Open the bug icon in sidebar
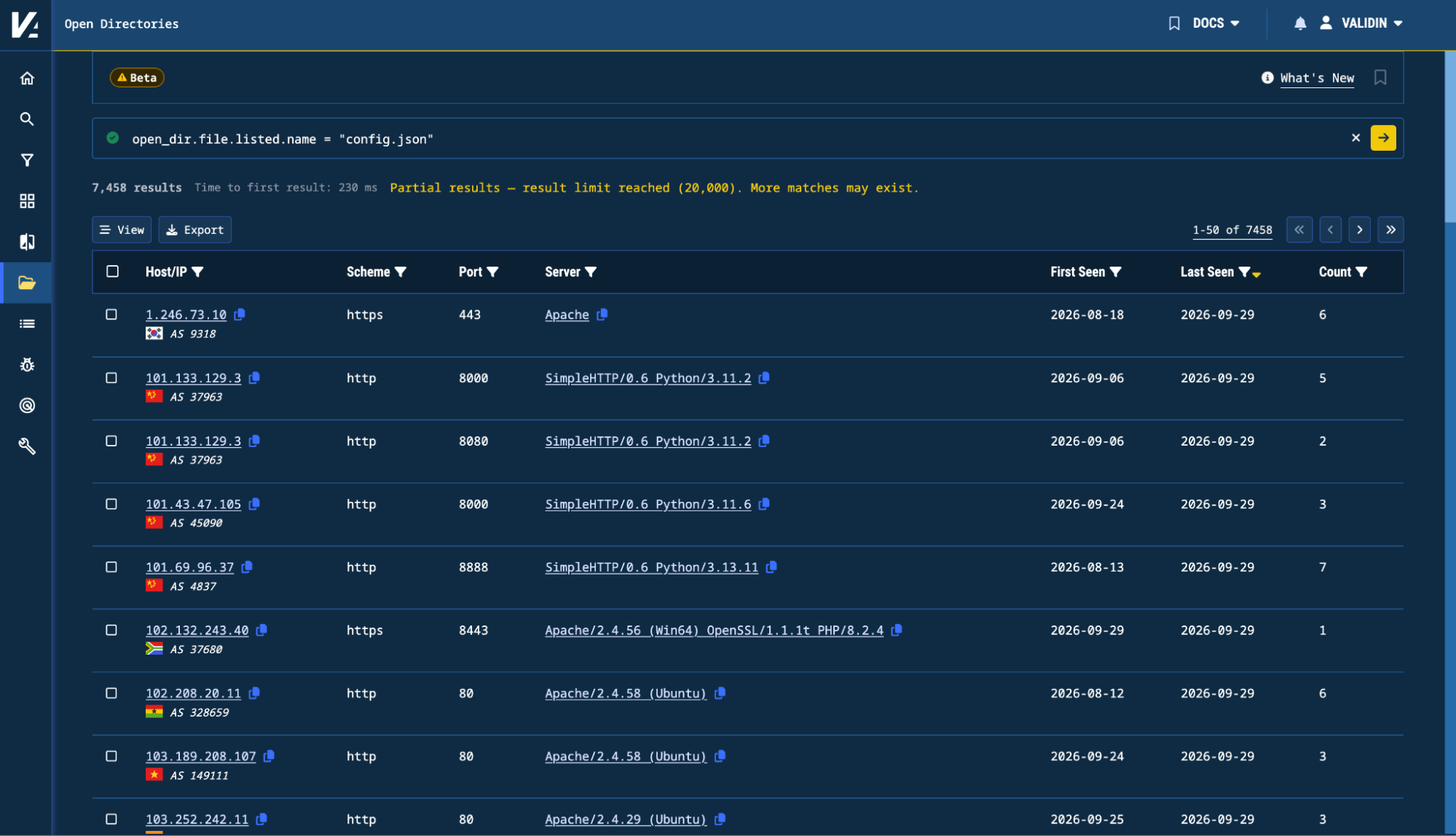This screenshot has width=1456, height=836. pos(27,365)
